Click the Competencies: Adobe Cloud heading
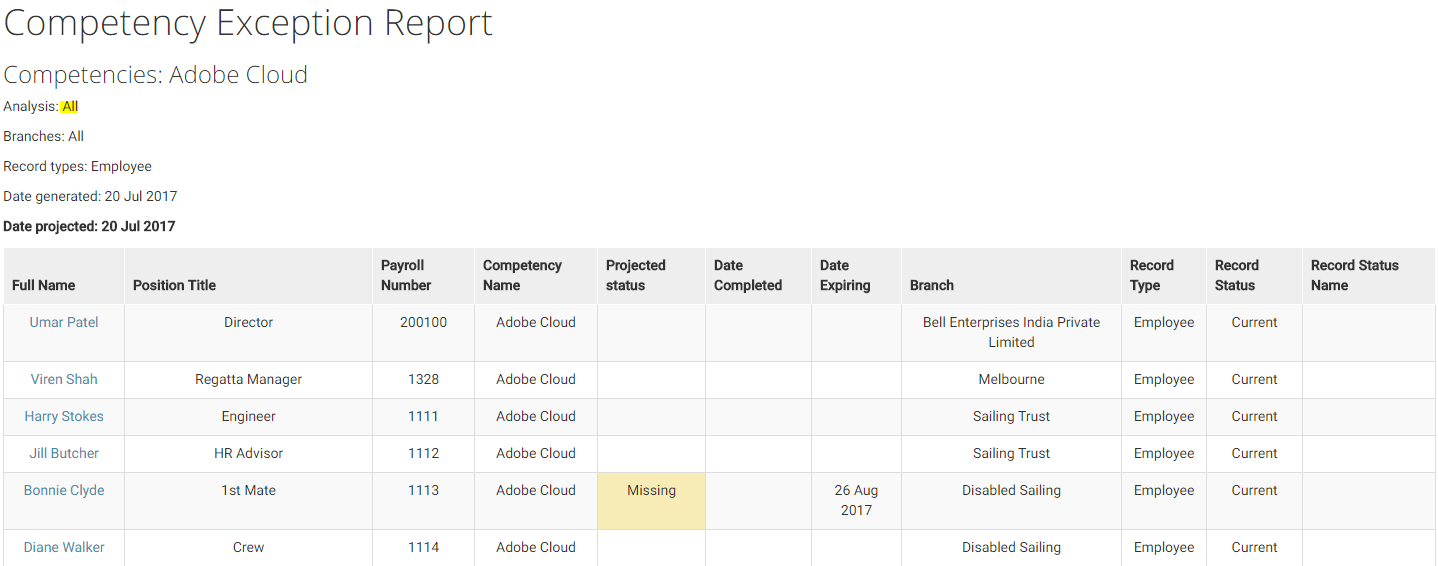1438x566 pixels. coord(156,75)
